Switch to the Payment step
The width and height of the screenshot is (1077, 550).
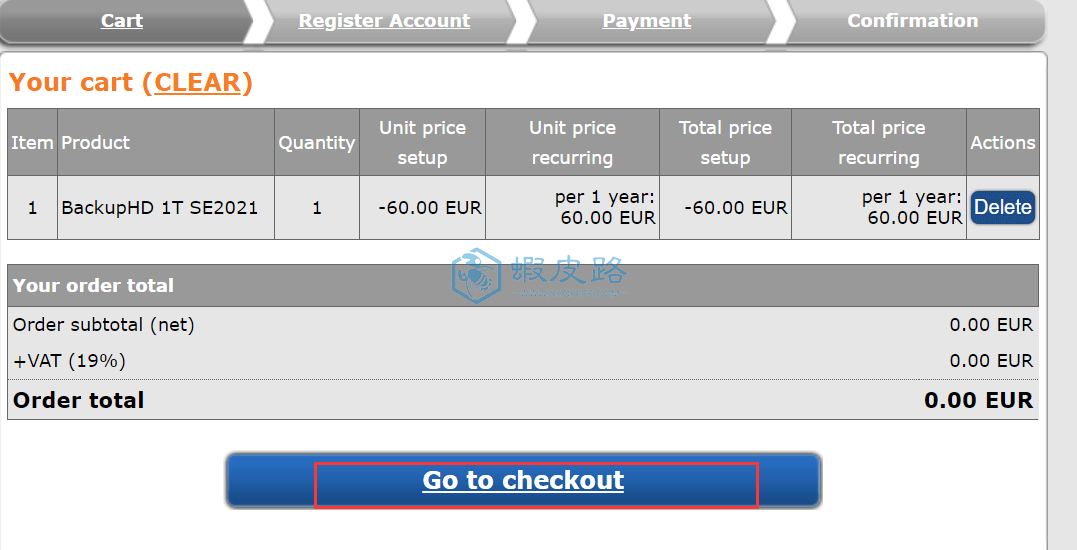point(646,21)
